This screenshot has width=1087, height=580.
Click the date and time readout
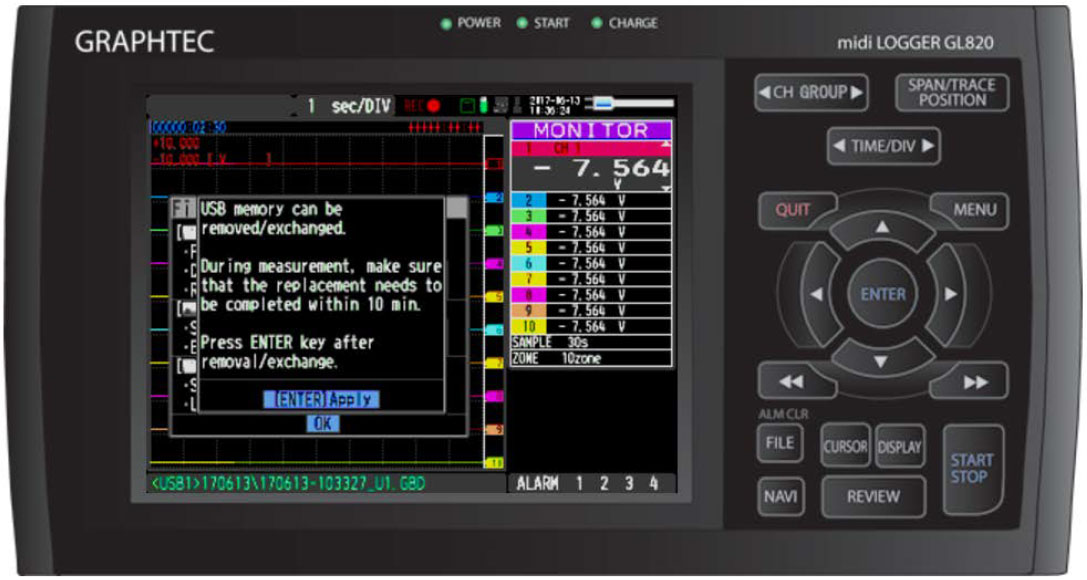(555, 105)
